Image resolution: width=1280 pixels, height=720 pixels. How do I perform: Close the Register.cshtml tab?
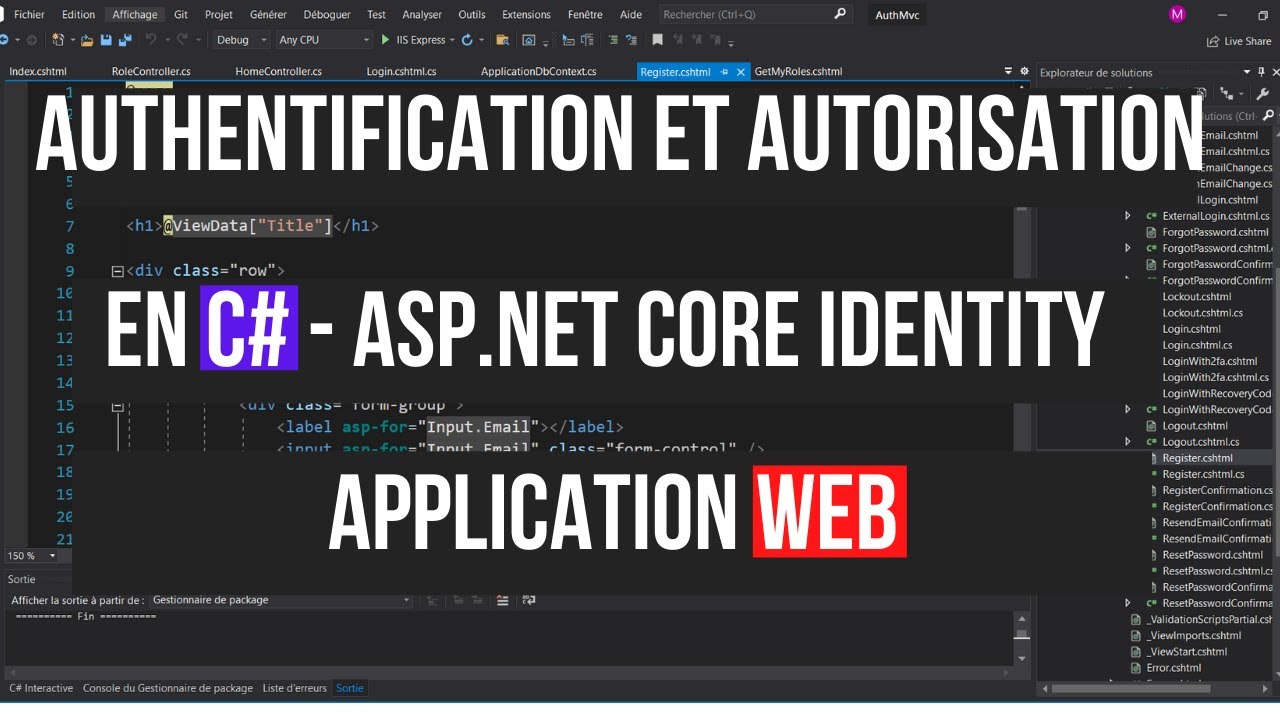click(x=741, y=72)
